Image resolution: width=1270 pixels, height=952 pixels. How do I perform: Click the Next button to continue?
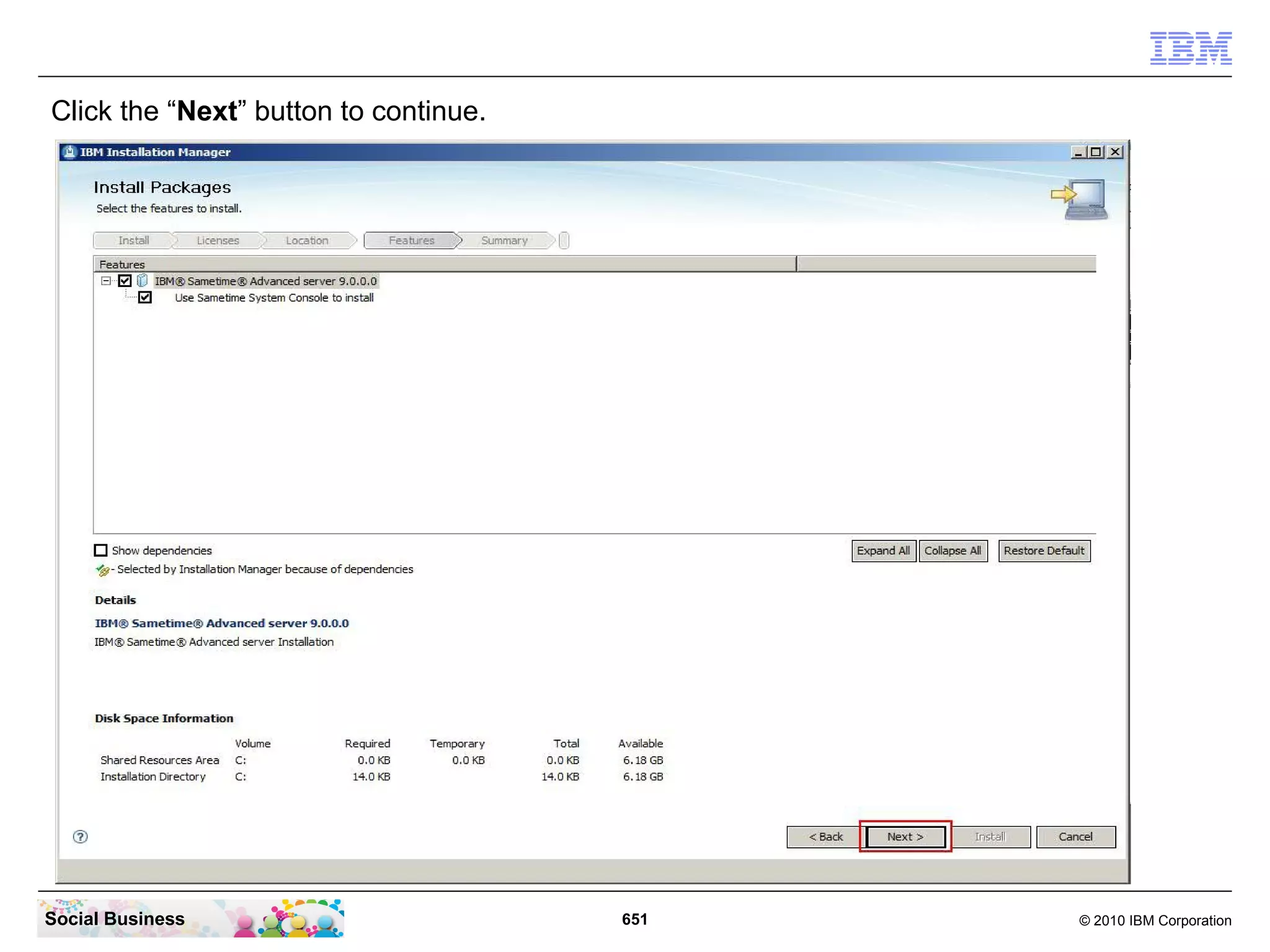[x=905, y=837]
